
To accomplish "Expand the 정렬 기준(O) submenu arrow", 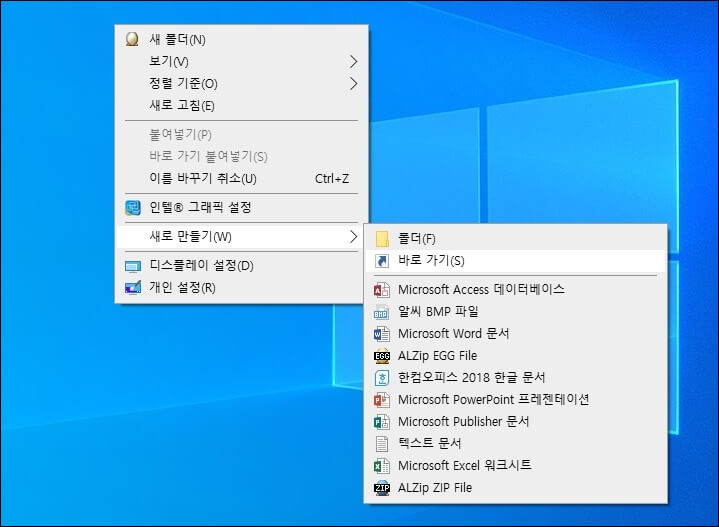I will click(x=353, y=83).
